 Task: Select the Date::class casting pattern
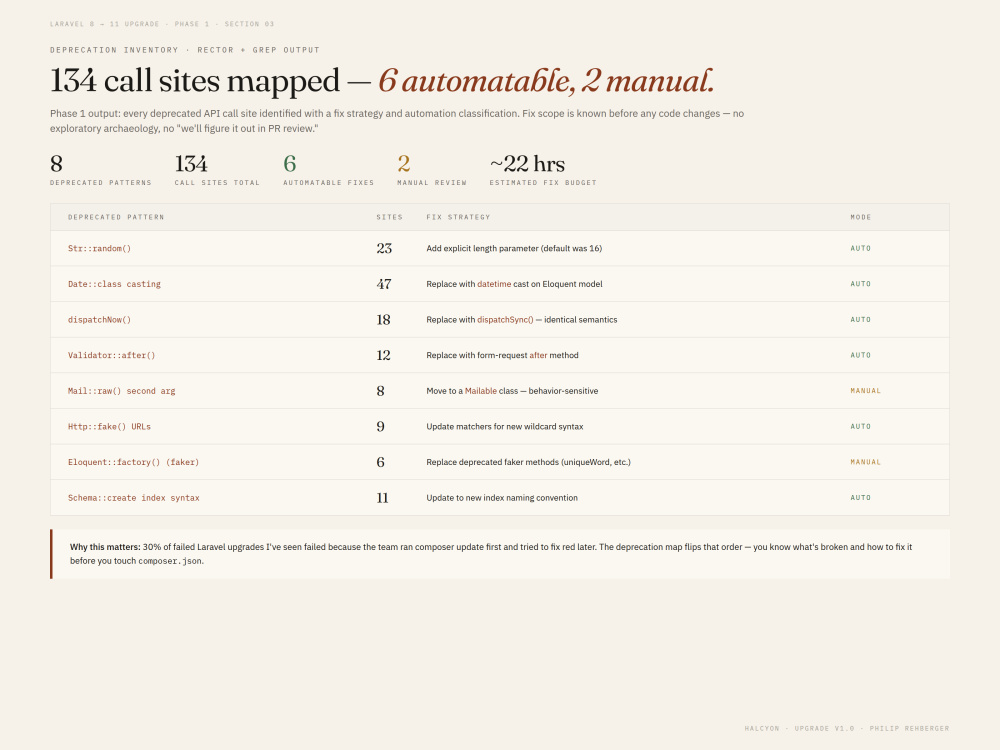click(114, 284)
